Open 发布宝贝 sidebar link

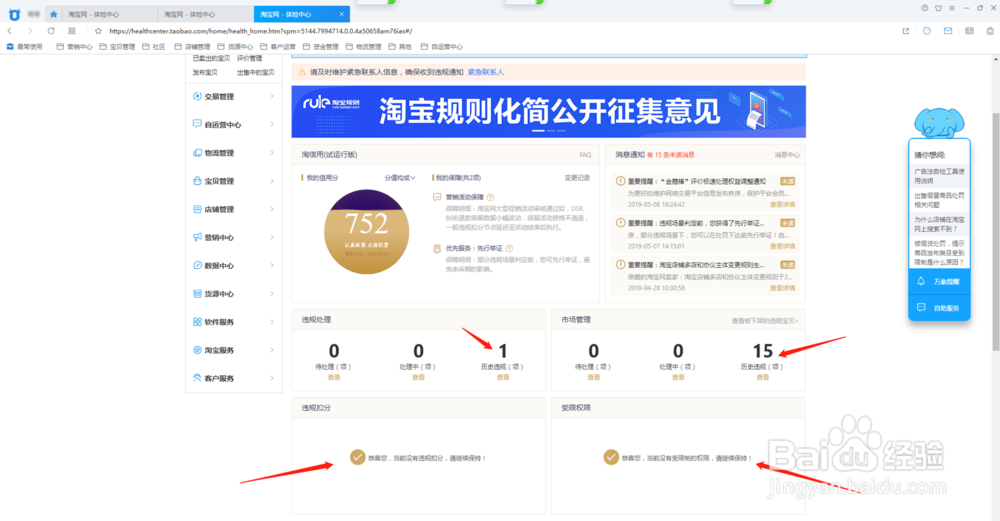(x=205, y=73)
